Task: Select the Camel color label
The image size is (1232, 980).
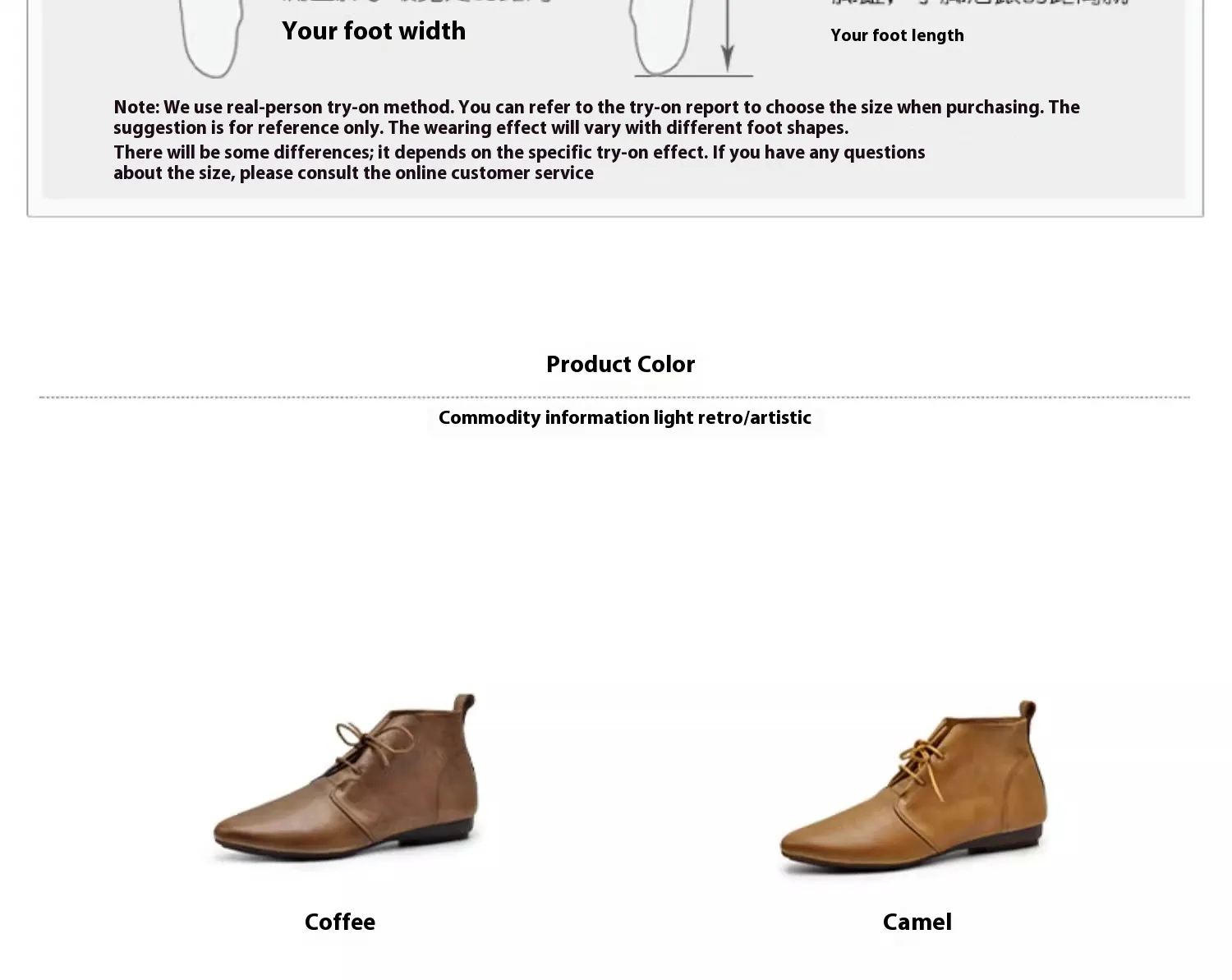Action: point(917,922)
